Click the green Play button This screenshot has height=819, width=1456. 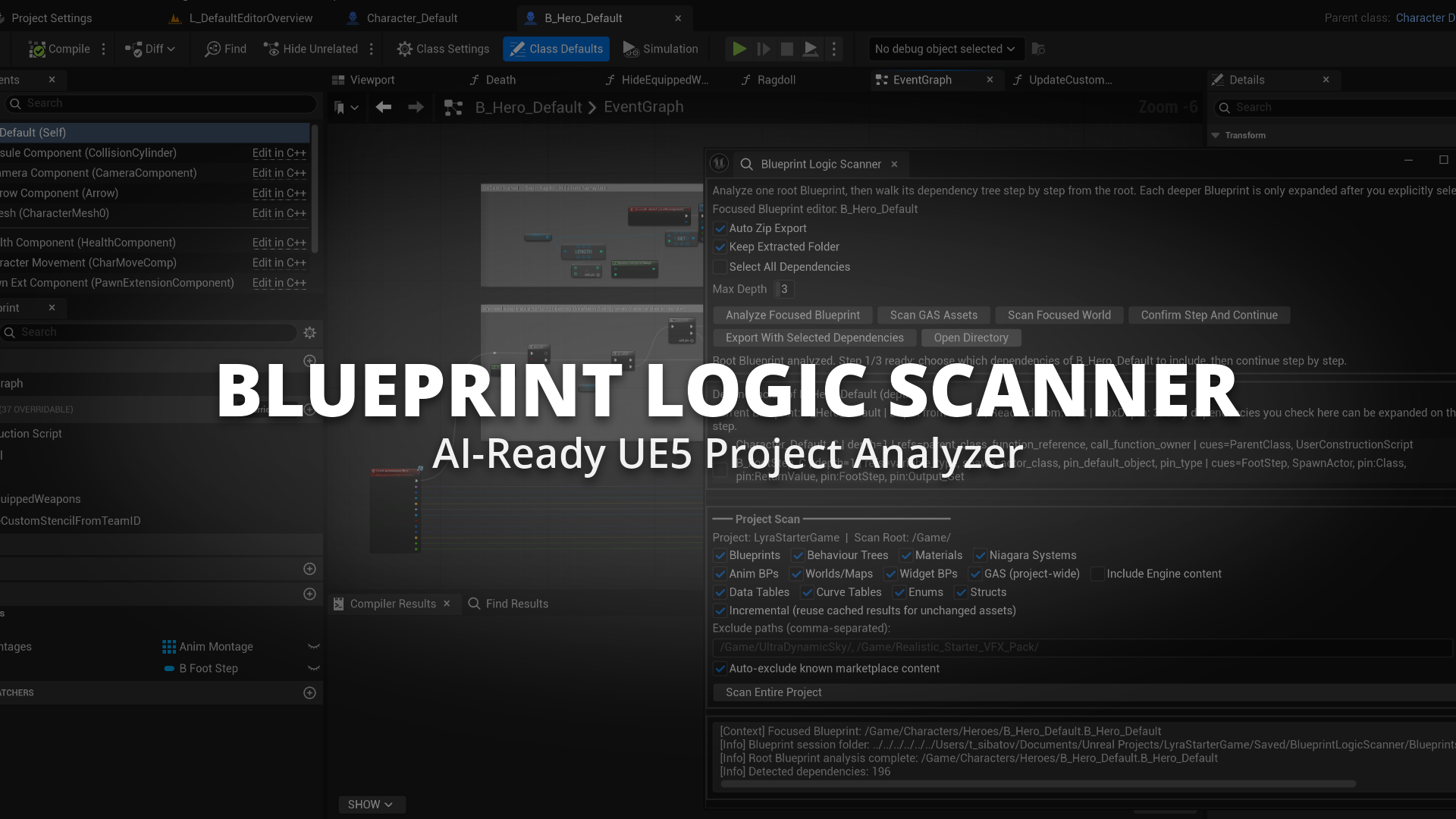coord(739,49)
